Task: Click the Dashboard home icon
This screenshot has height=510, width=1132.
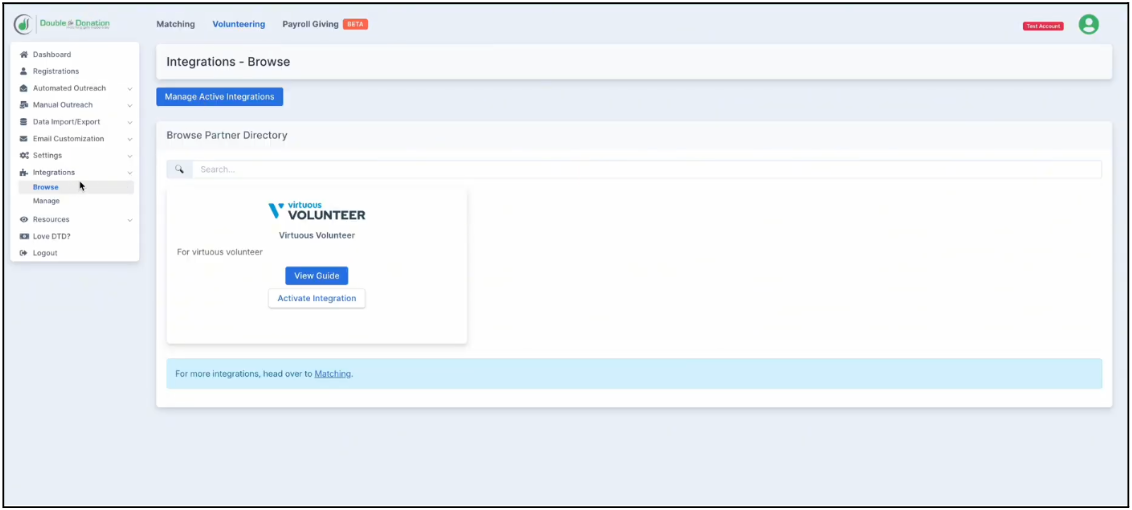Action: tap(24, 55)
